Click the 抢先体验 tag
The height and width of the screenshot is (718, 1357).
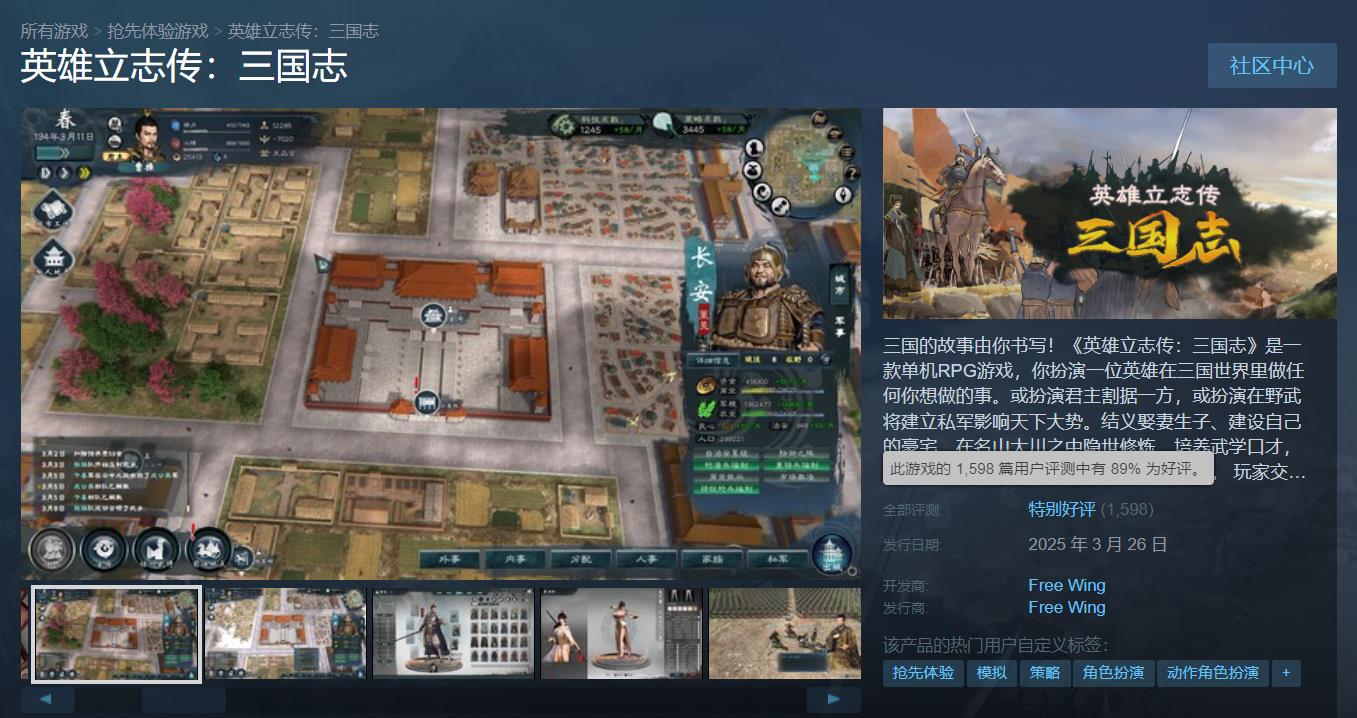(922, 673)
